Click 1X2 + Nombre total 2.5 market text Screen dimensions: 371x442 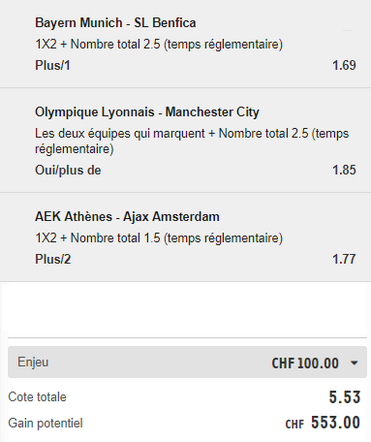pyautogui.click(x=159, y=44)
